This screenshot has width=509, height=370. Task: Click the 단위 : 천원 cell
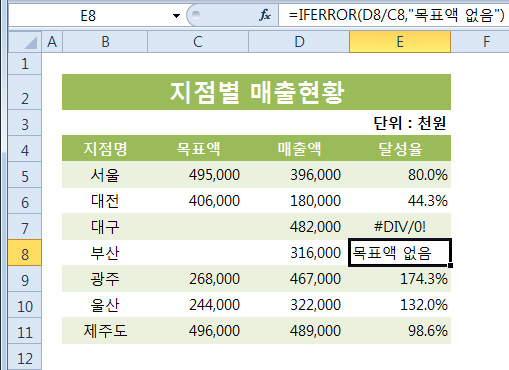(x=400, y=123)
